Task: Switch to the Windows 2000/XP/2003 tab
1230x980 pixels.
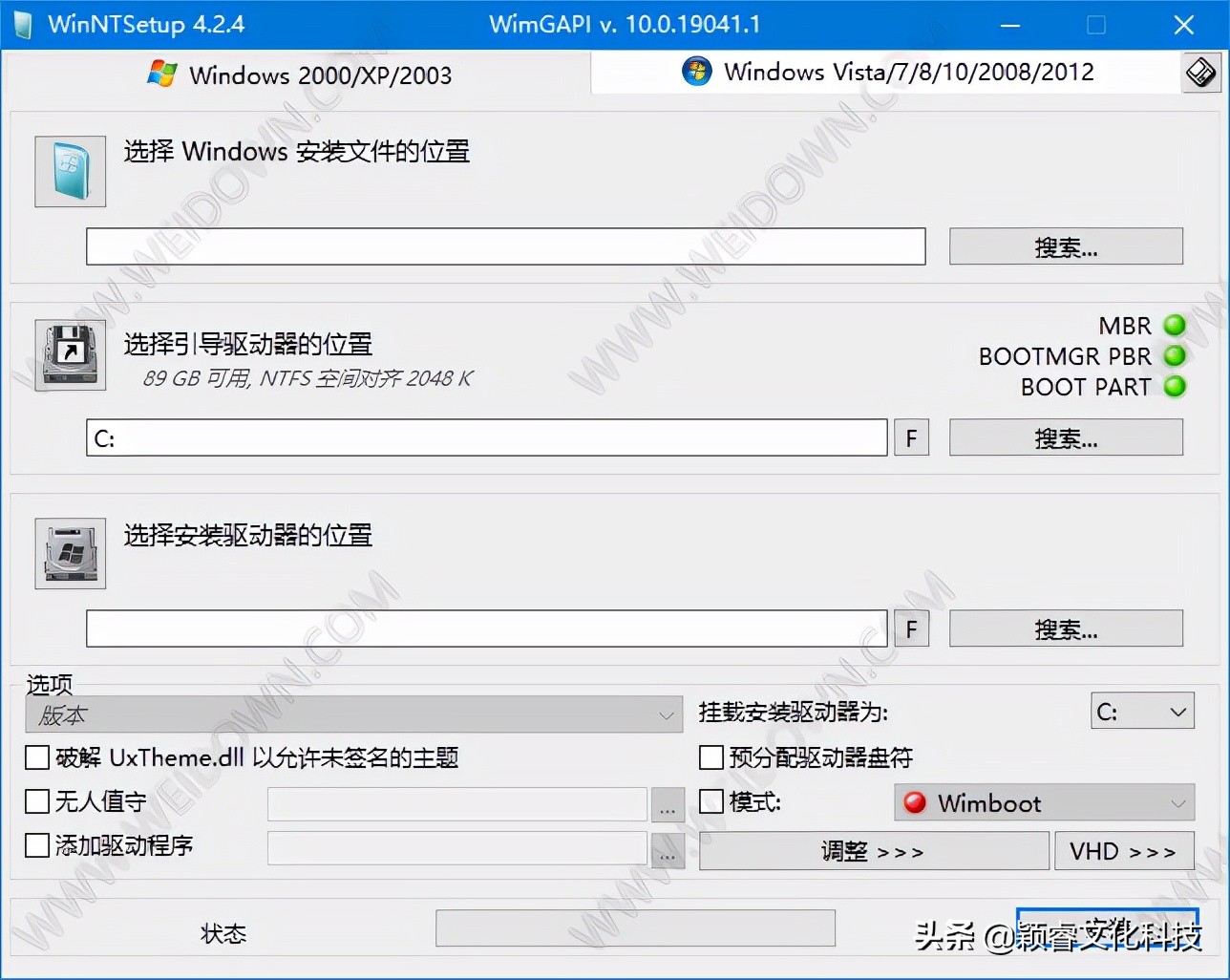Action: click(298, 75)
